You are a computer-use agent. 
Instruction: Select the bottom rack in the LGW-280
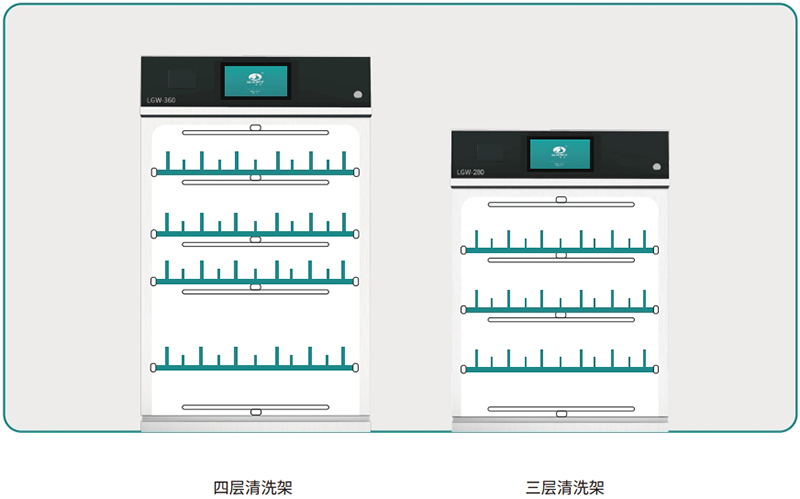coord(559,368)
